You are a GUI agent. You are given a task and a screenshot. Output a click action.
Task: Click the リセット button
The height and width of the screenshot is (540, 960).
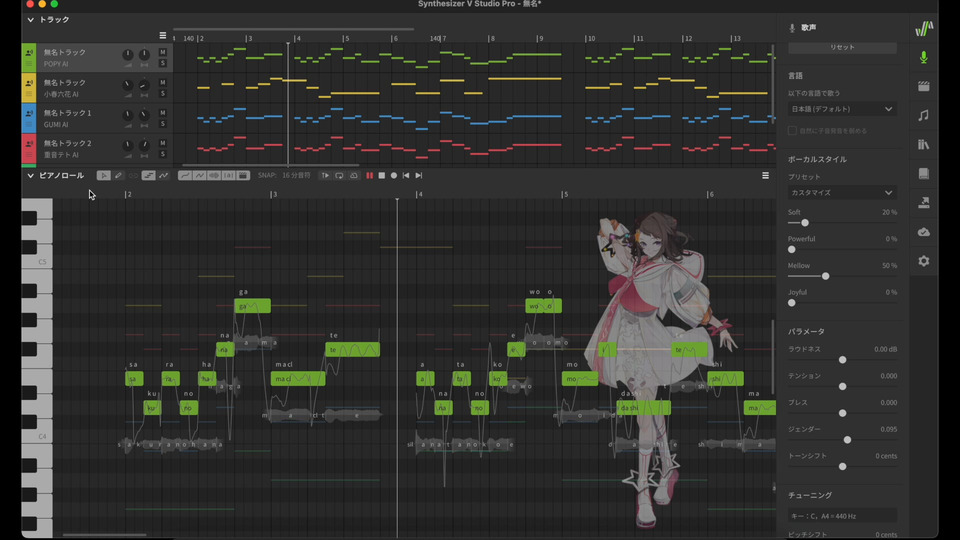click(x=842, y=47)
